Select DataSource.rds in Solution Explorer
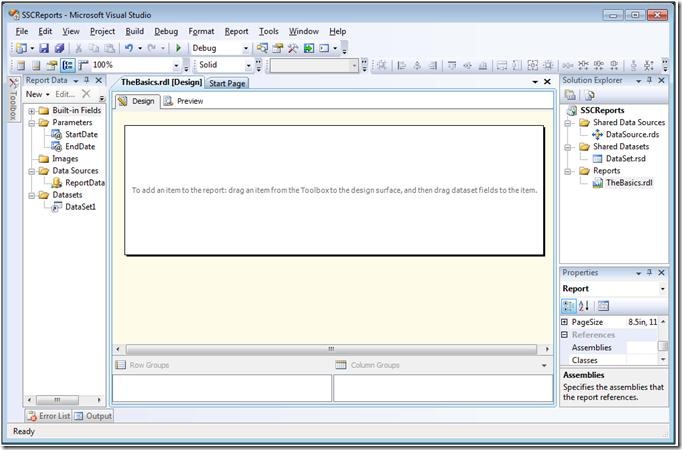This screenshot has width=682, height=450. coord(626,135)
